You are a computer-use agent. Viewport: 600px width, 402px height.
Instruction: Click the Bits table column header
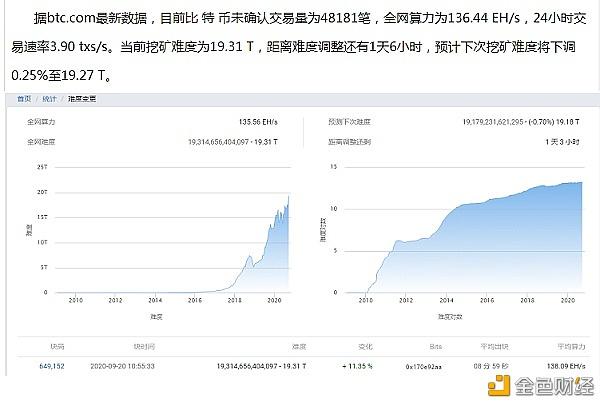(x=435, y=347)
